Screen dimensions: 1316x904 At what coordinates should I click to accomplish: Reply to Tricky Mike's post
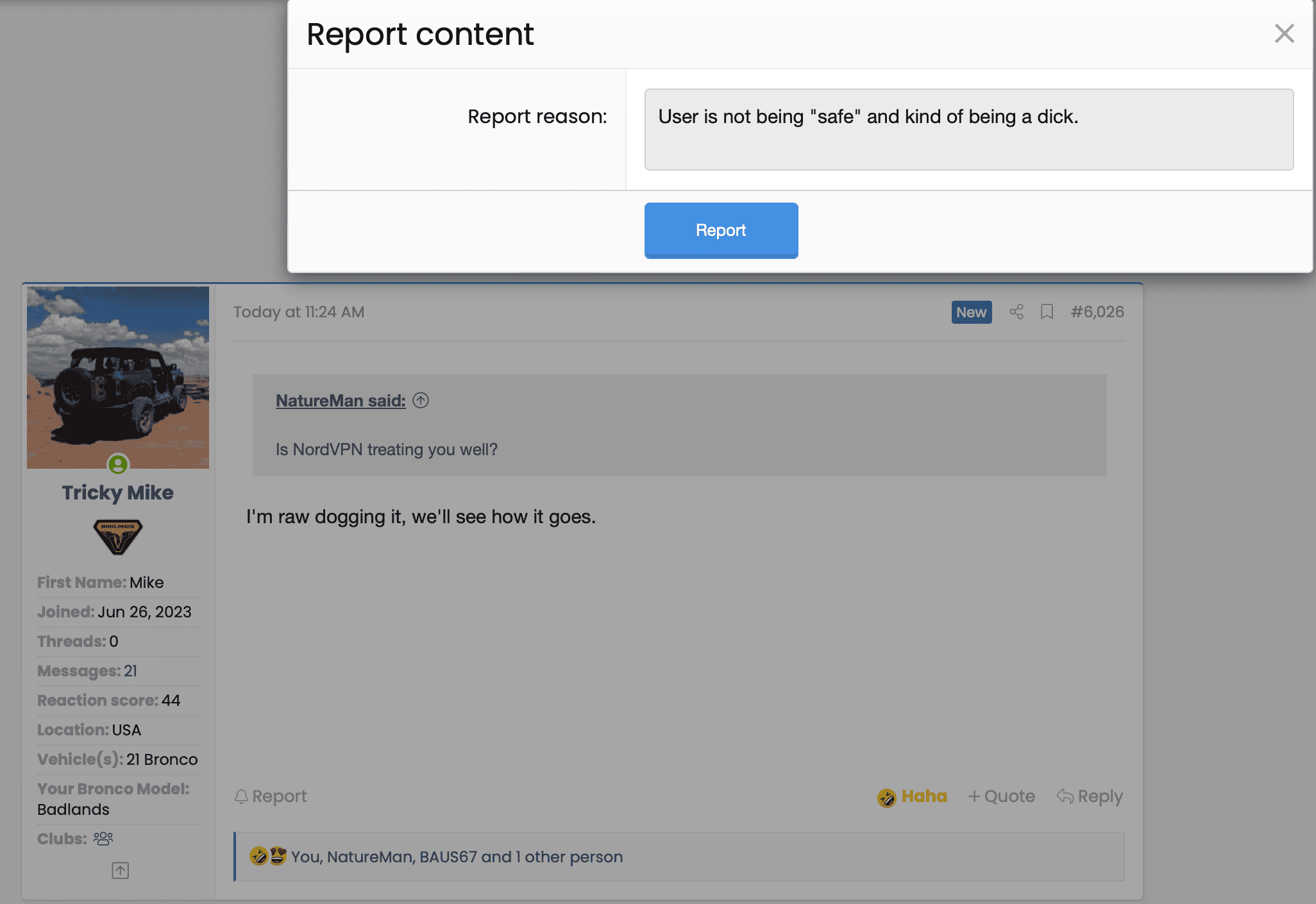pos(1090,796)
